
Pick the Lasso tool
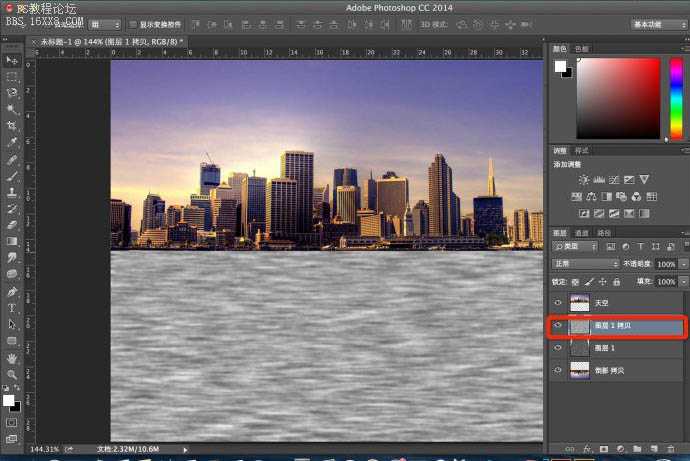point(12,93)
